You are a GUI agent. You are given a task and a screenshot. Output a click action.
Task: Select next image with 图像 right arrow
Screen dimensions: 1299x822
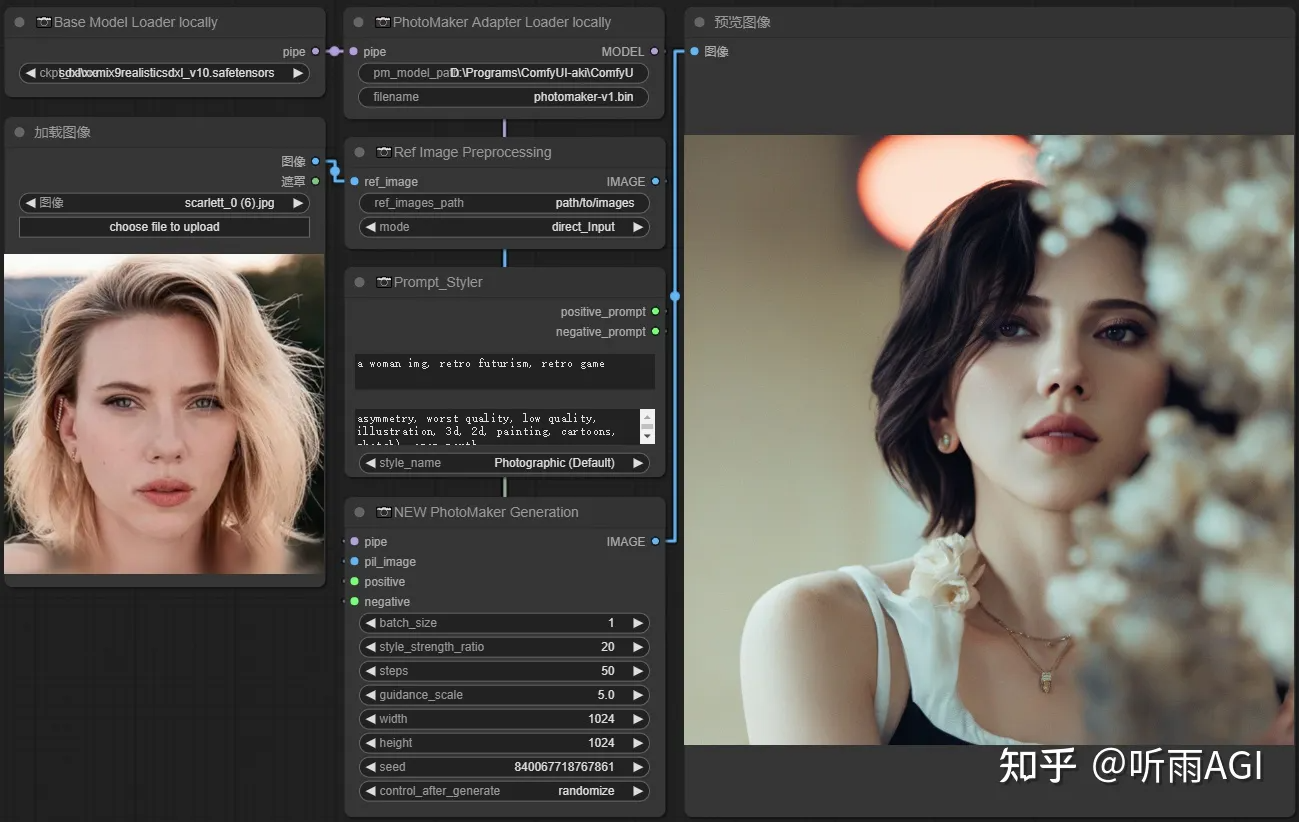point(298,203)
